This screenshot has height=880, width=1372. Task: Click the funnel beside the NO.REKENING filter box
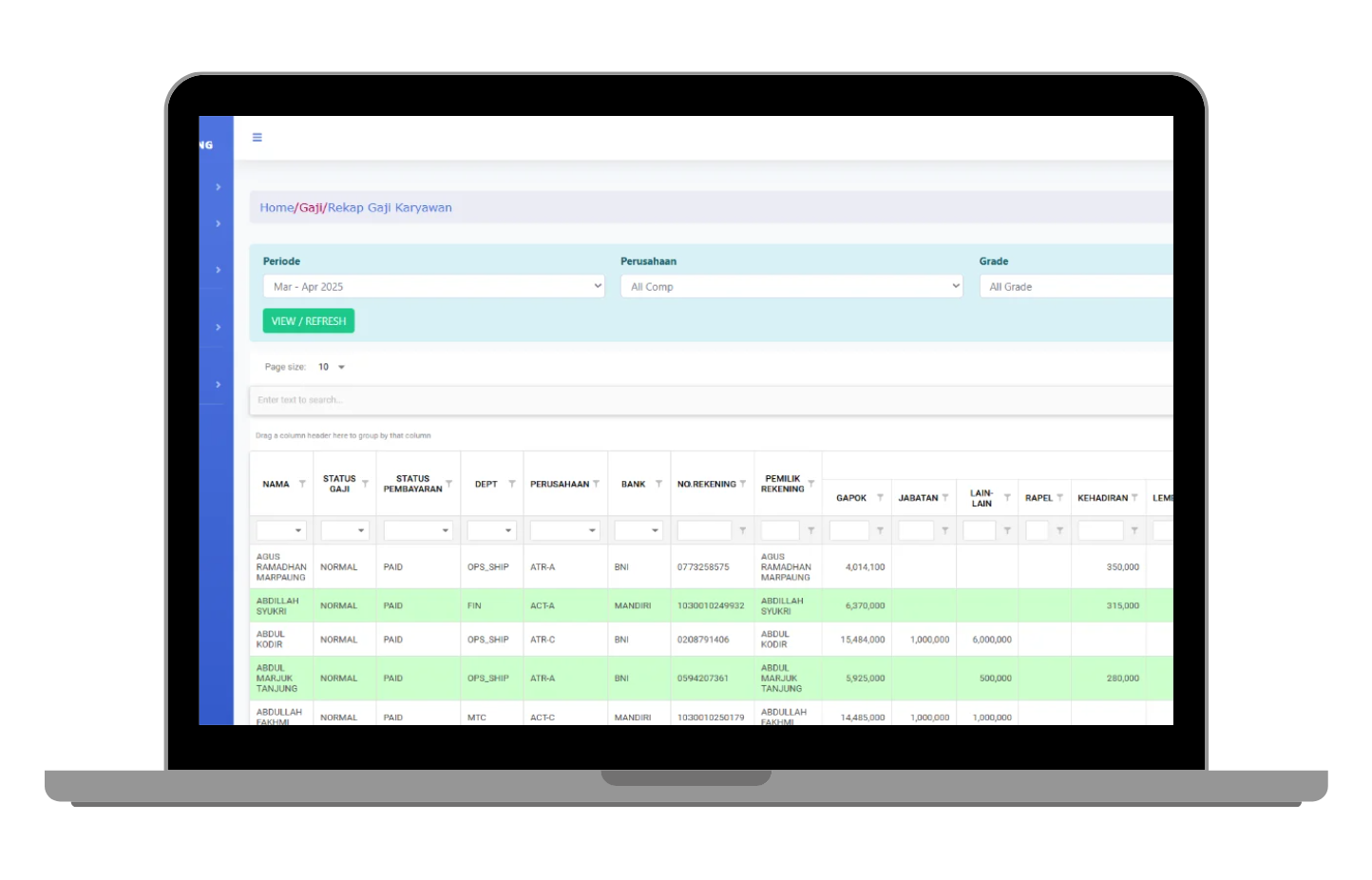click(x=742, y=530)
